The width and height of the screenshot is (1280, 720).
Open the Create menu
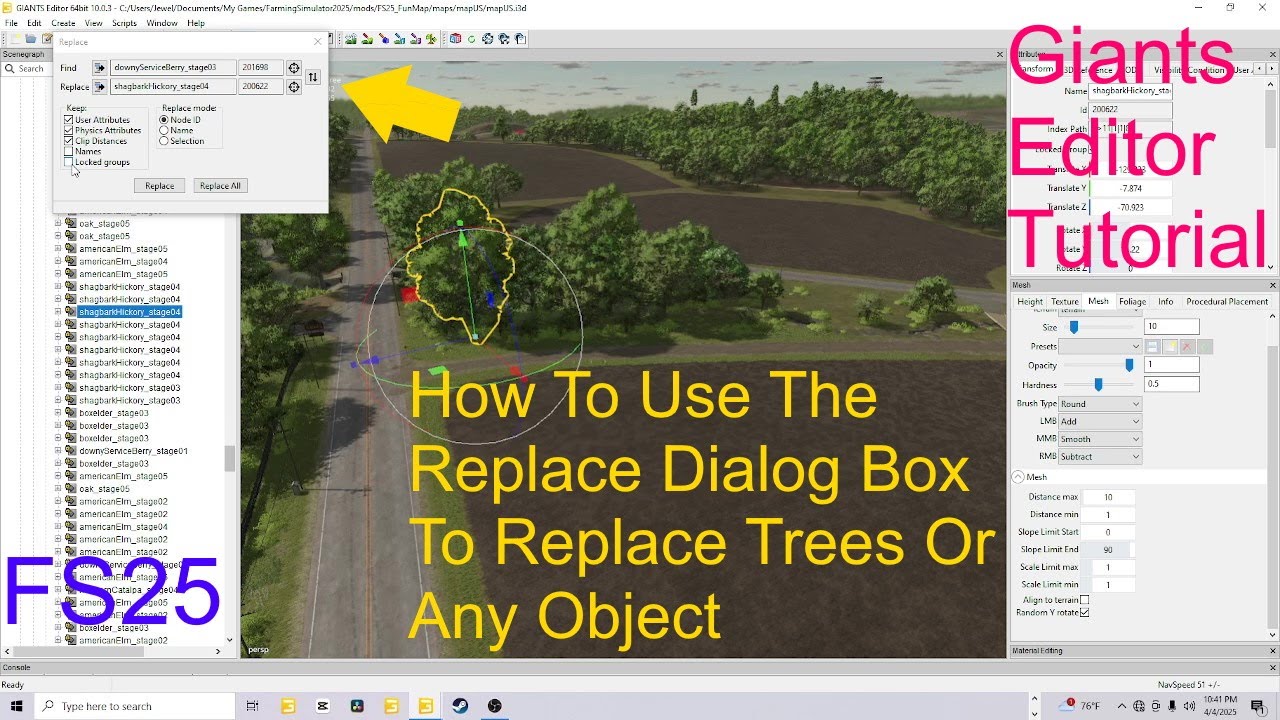[x=63, y=23]
